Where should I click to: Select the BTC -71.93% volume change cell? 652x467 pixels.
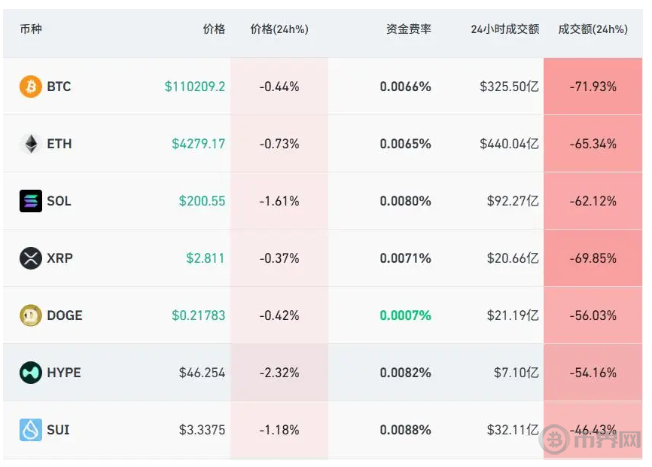[593, 87]
